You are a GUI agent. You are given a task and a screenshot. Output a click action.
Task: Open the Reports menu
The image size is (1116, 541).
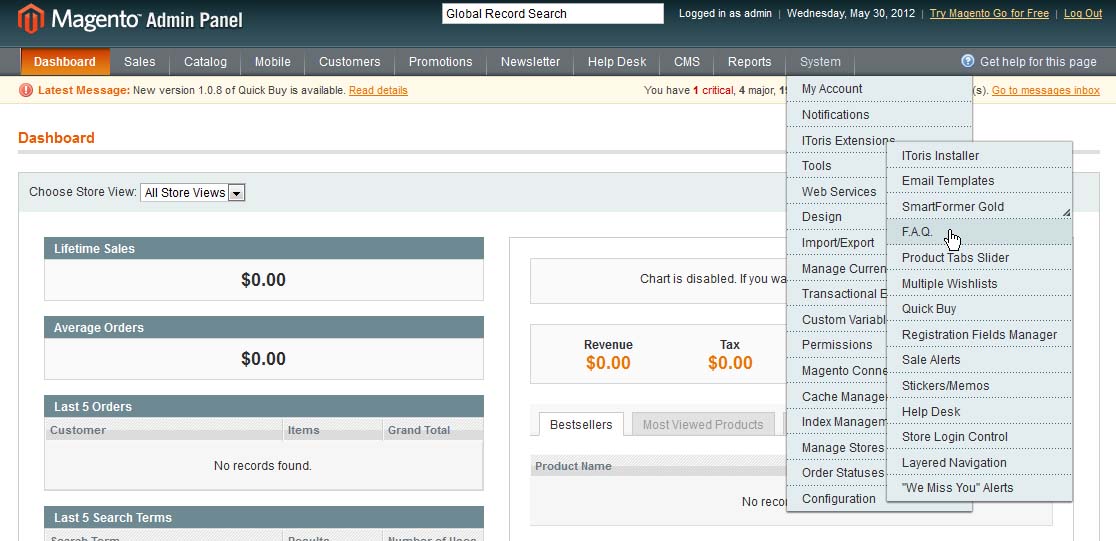(x=749, y=62)
